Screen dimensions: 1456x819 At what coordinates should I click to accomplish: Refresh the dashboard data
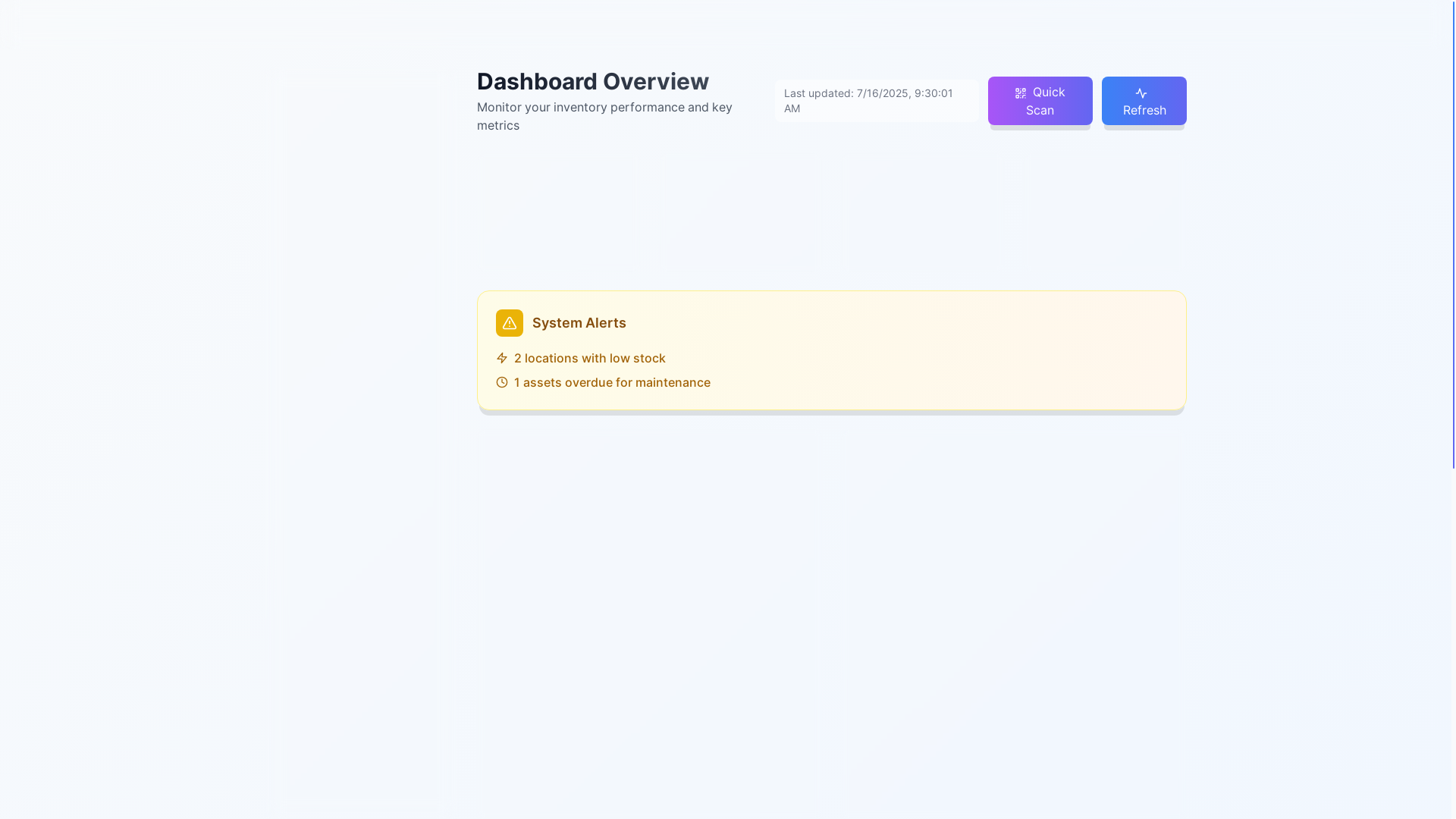click(x=1144, y=101)
